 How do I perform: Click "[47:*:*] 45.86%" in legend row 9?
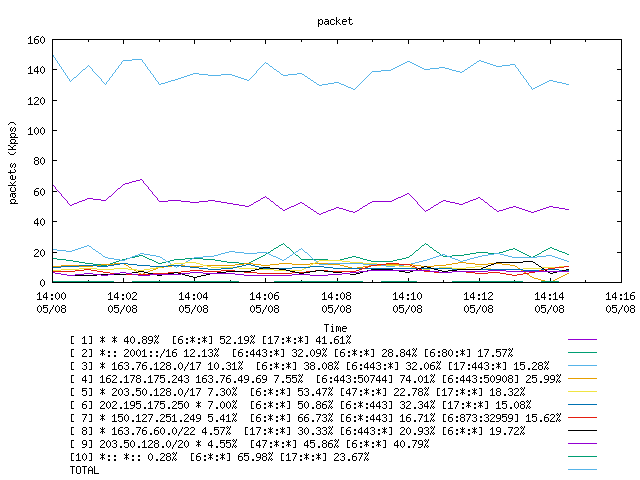(x=294, y=444)
